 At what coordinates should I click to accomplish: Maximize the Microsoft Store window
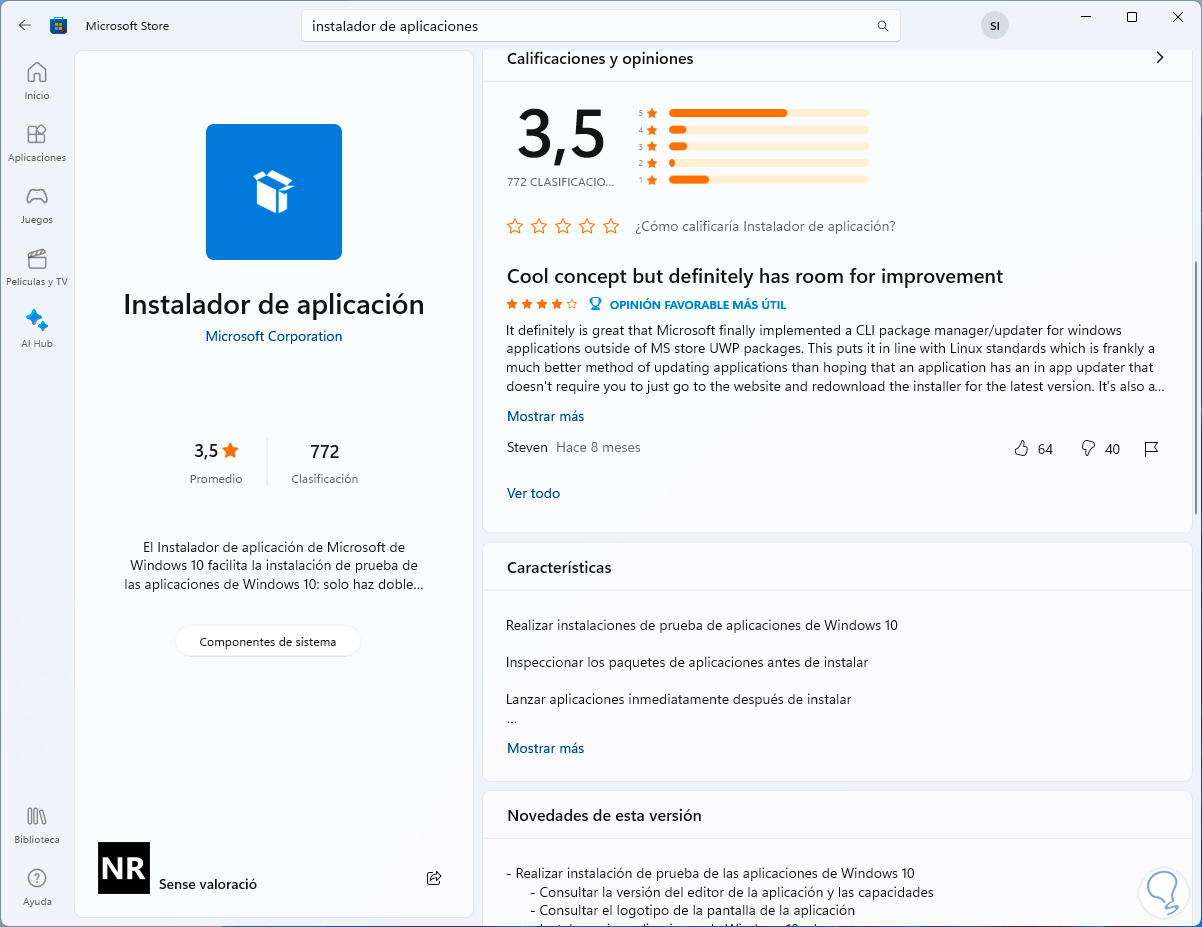click(1132, 17)
